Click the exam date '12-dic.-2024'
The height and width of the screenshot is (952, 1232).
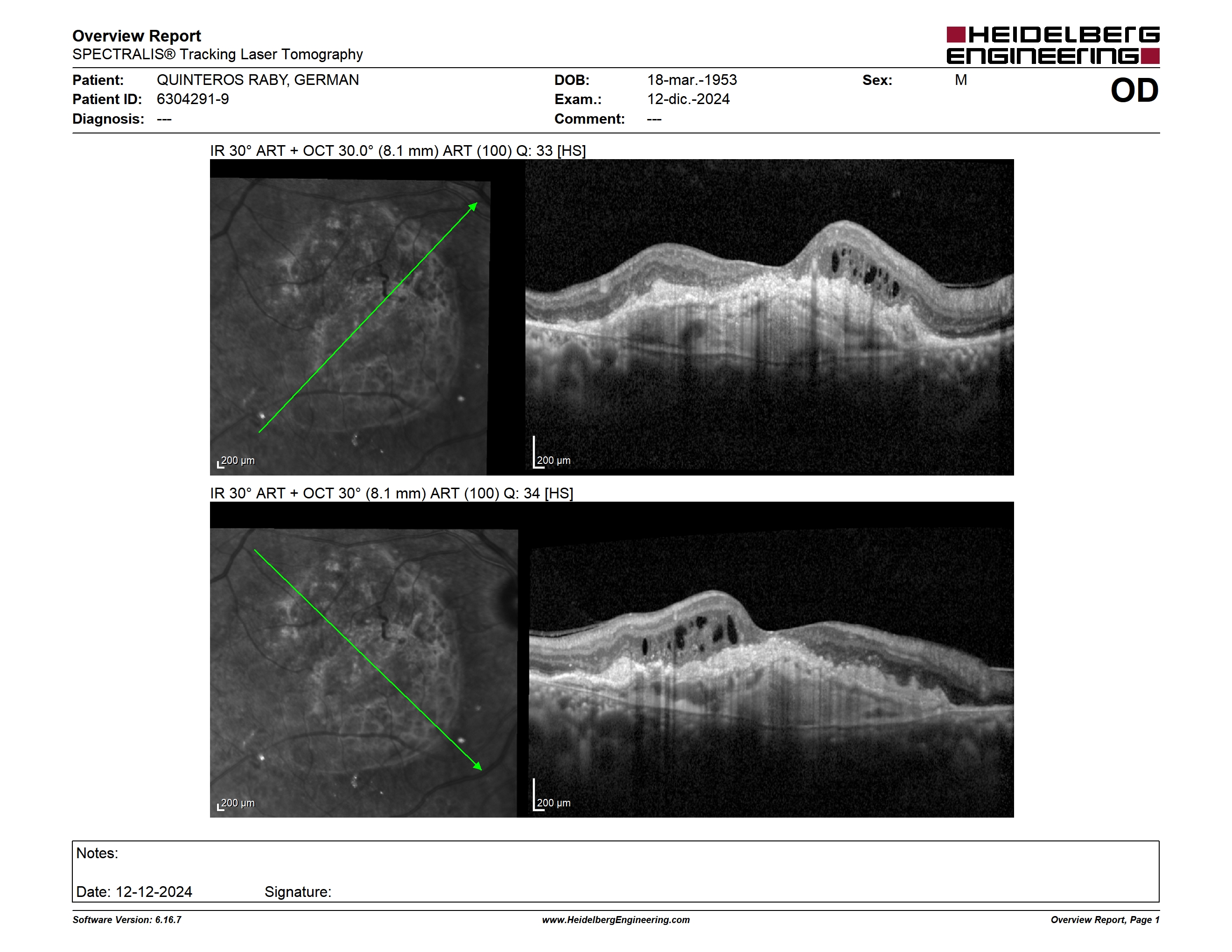point(688,99)
